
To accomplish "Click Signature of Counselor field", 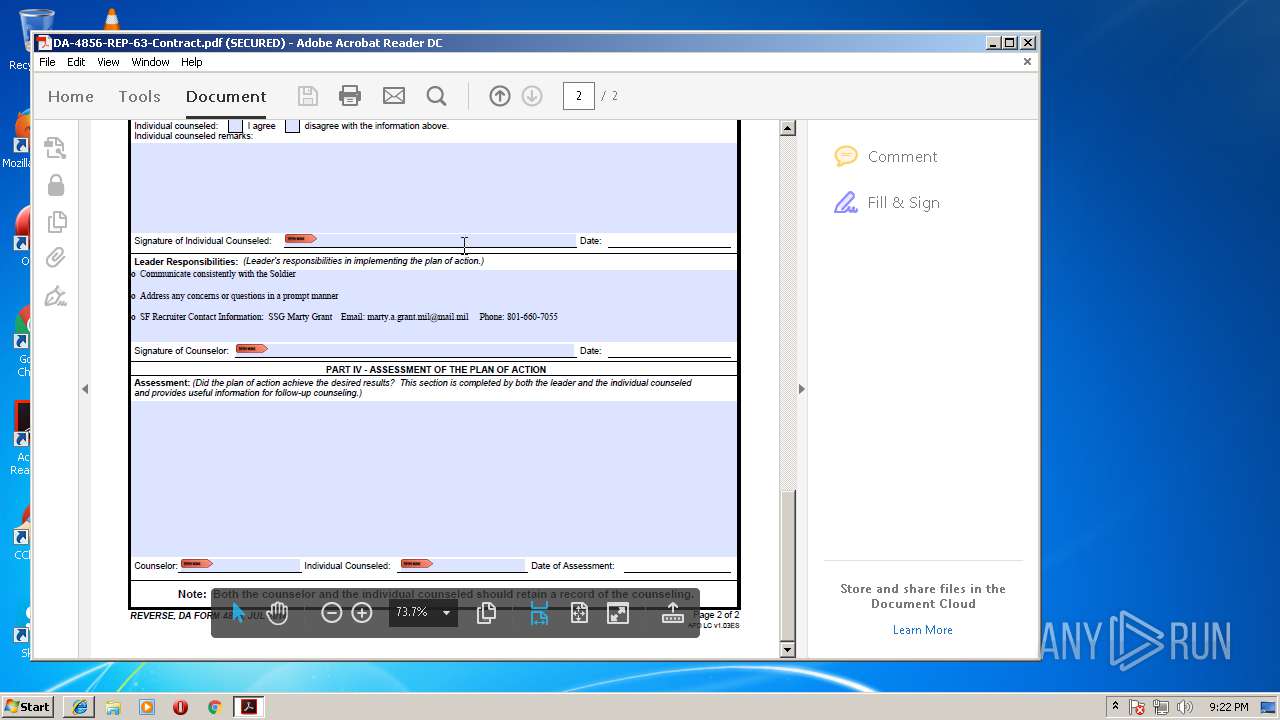I will click(404, 350).
